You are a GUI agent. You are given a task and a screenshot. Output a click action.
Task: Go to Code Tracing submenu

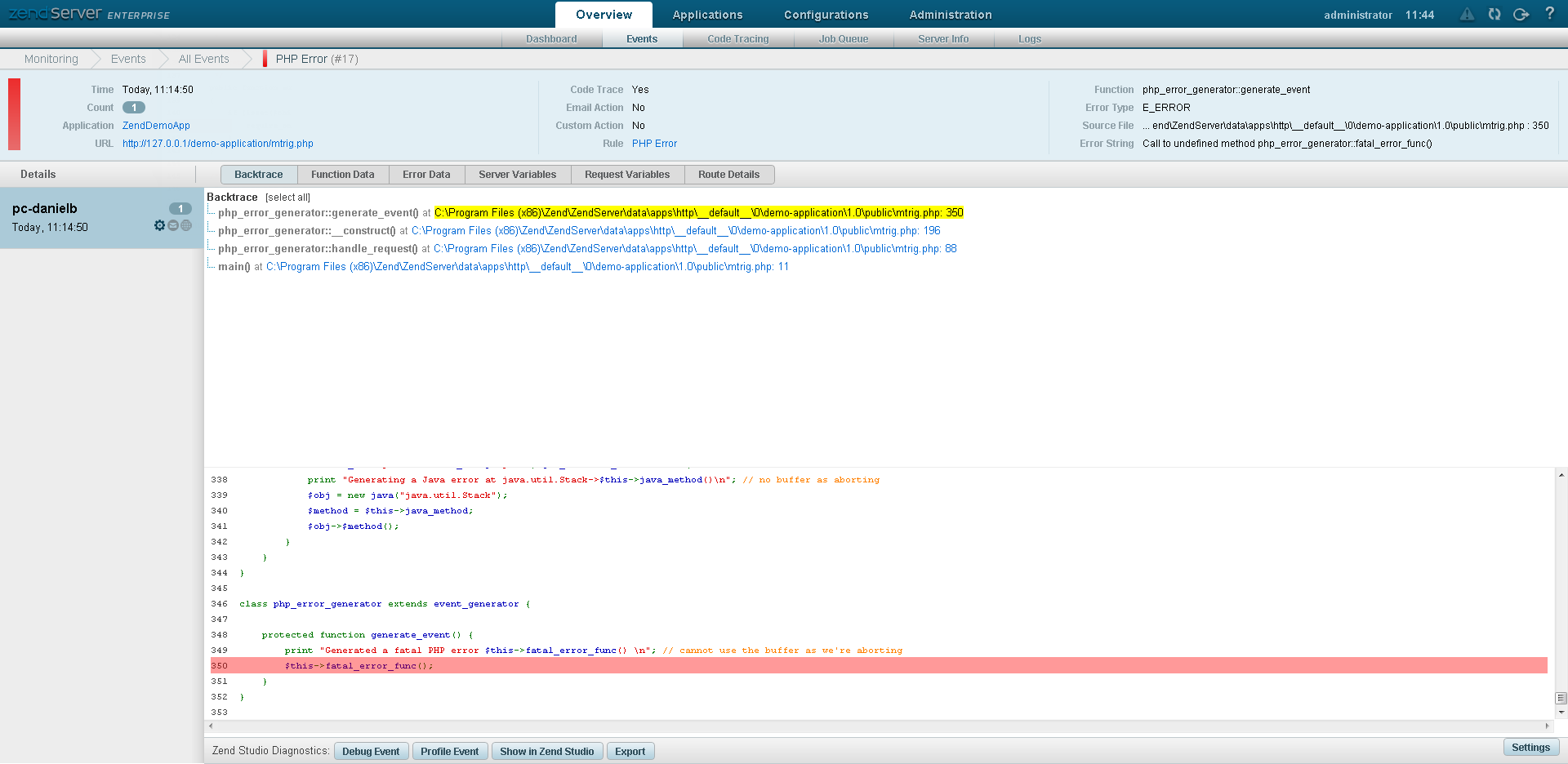click(x=737, y=39)
